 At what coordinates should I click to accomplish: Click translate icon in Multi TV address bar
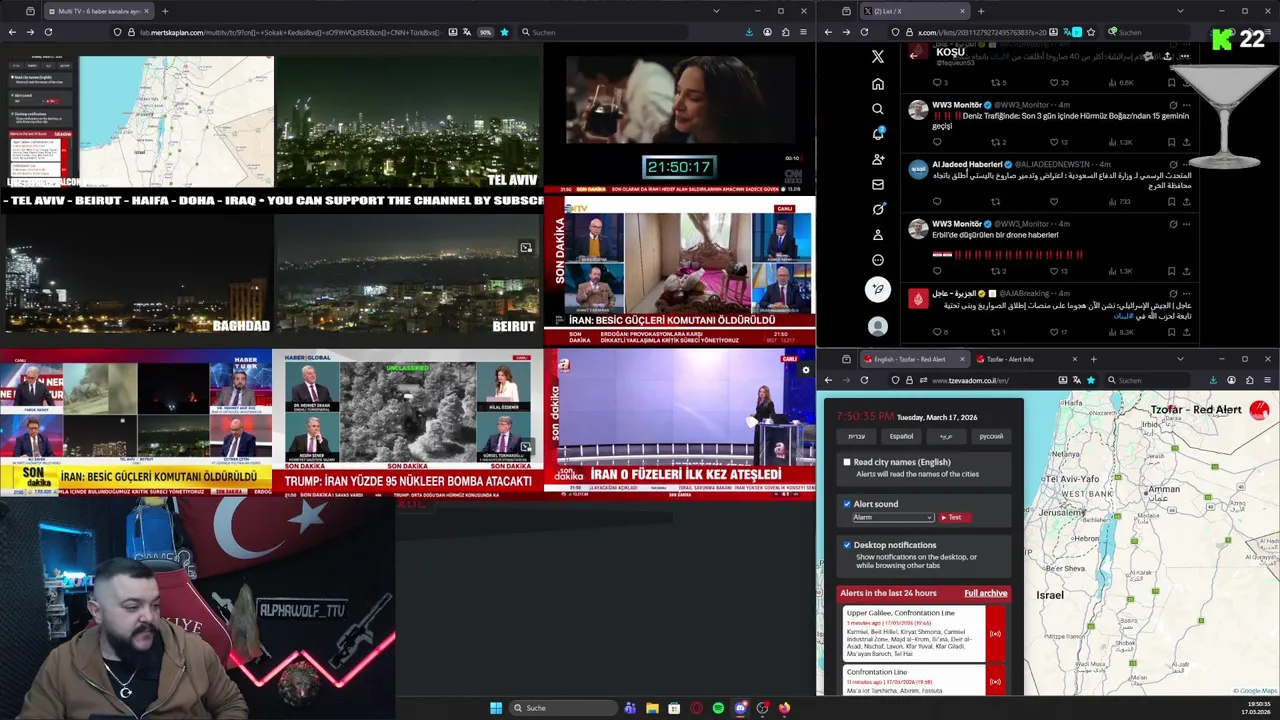pyautogui.click(x=469, y=32)
